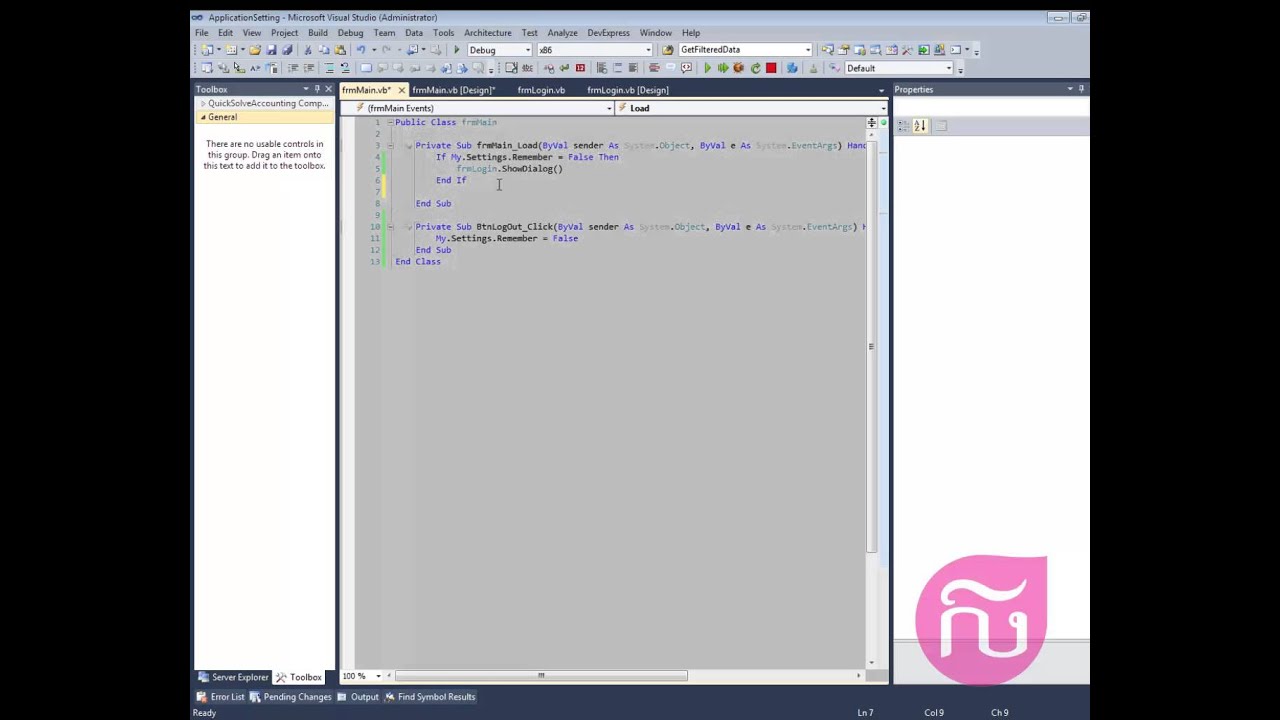Click the Copy icon in toolbar
Screen dimensions: 1280x720
324,50
